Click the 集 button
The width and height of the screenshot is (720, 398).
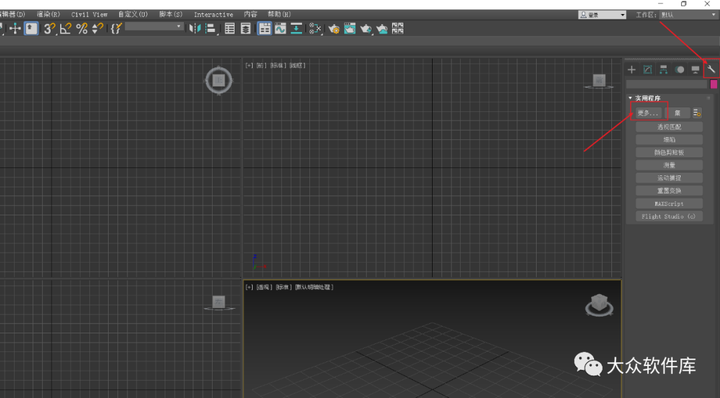[x=677, y=112]
